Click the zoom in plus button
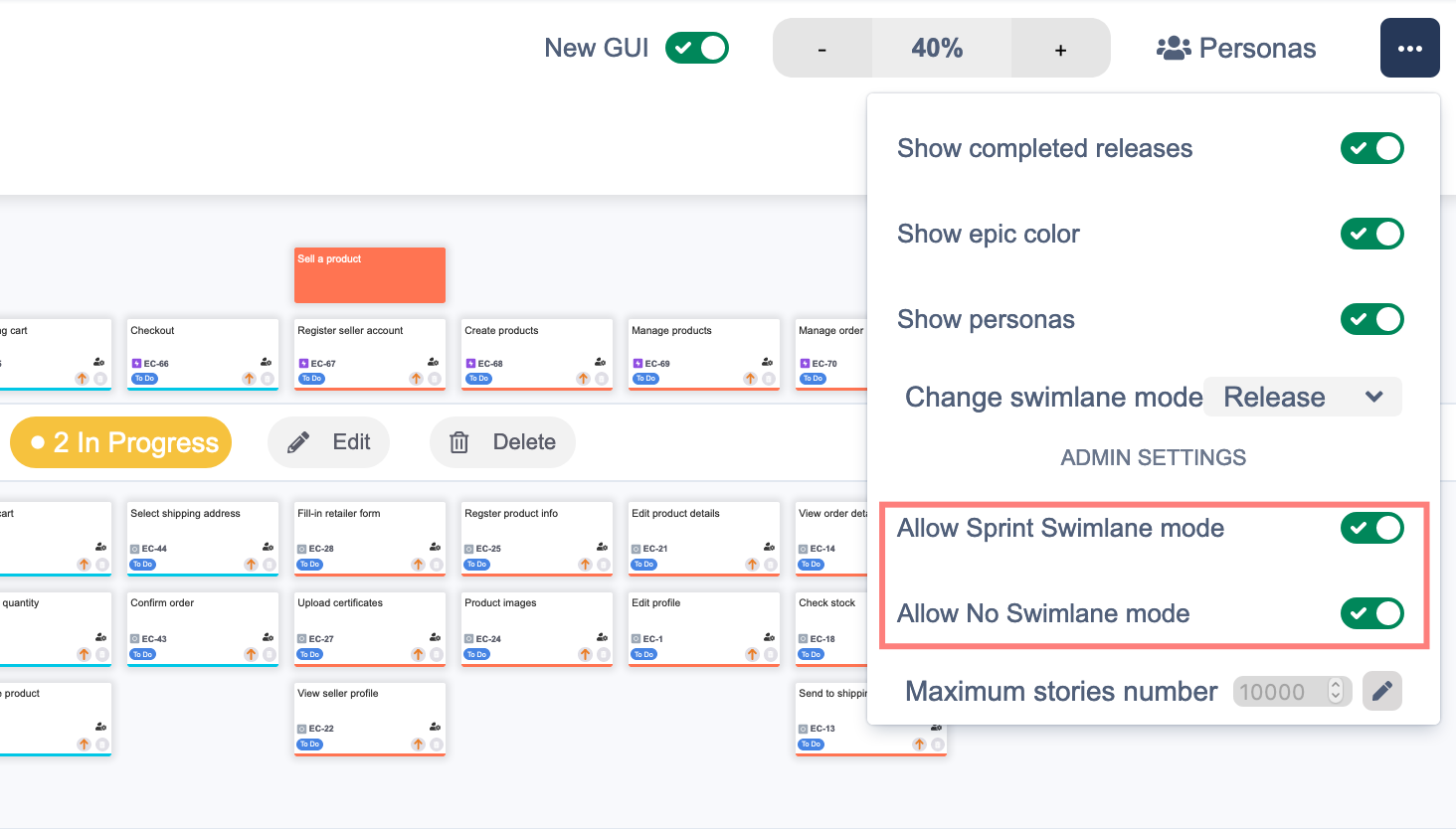This screenshot has width=1456, height=829. (1060, 49)
